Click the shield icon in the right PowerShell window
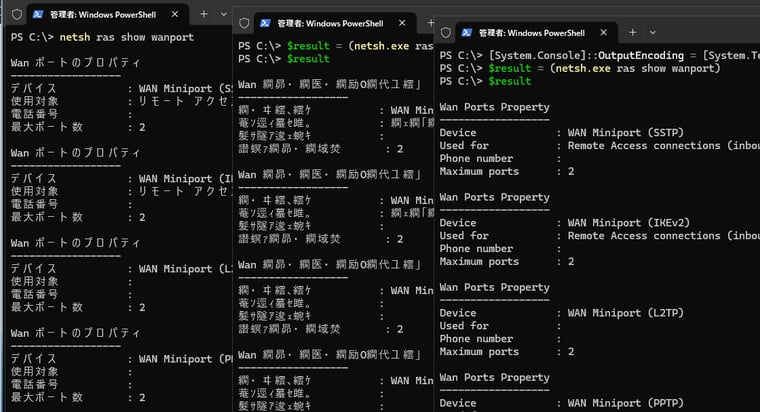 [446, 33]
